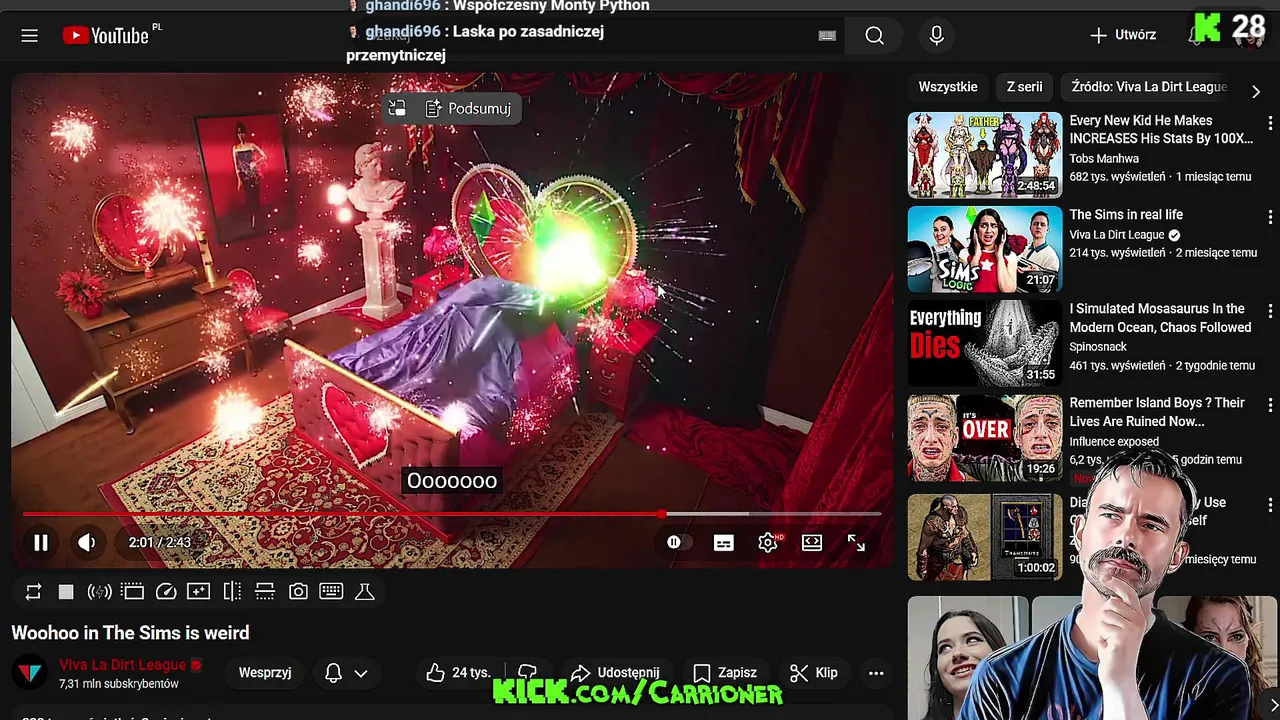The width and height of the screenshot is (1280, 720).
Task: Open options menu for Mosasaurus video
Action: (1270, 311)
